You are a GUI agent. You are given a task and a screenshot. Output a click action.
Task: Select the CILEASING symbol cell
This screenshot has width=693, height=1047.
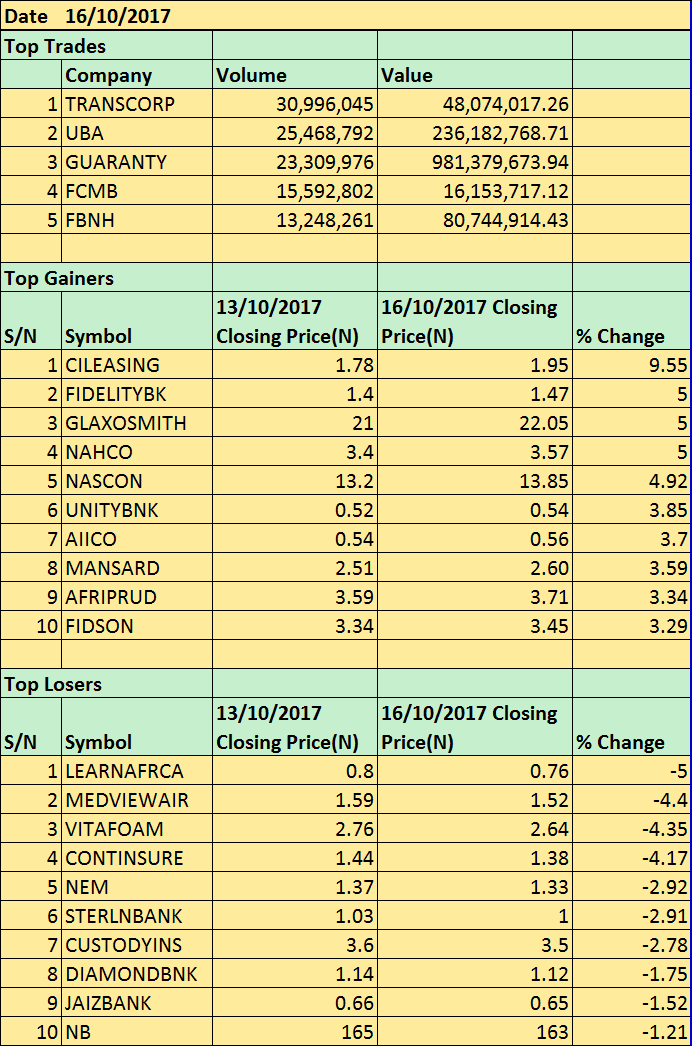[137, 365]
